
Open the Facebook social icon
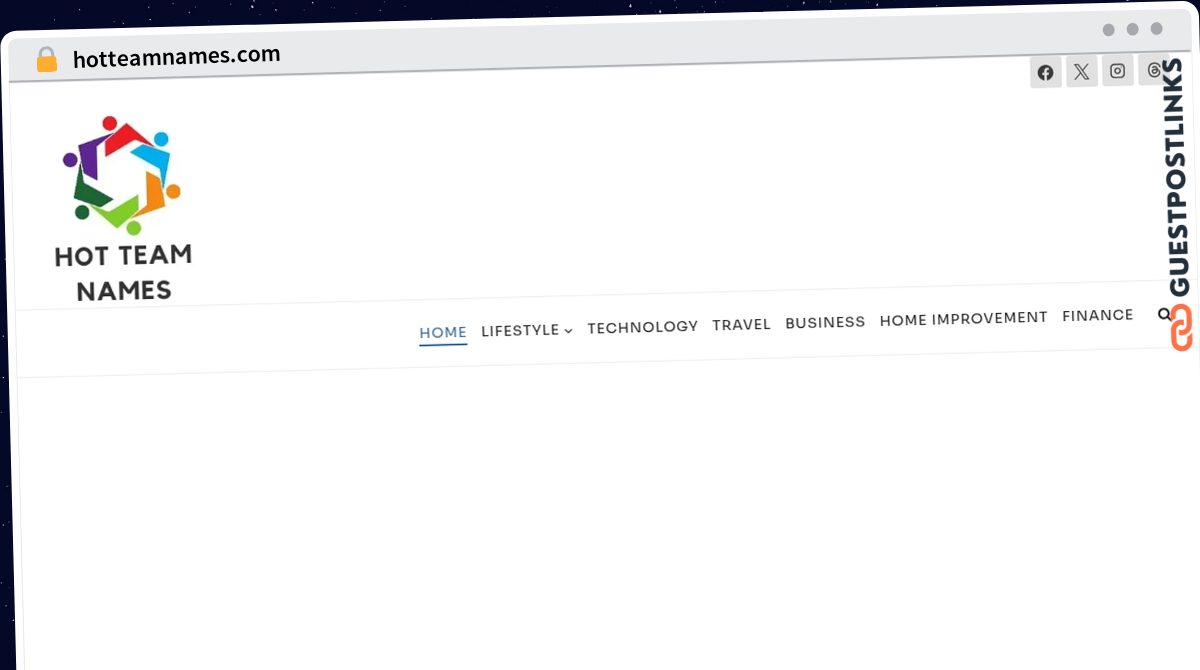click(1045, 71)
